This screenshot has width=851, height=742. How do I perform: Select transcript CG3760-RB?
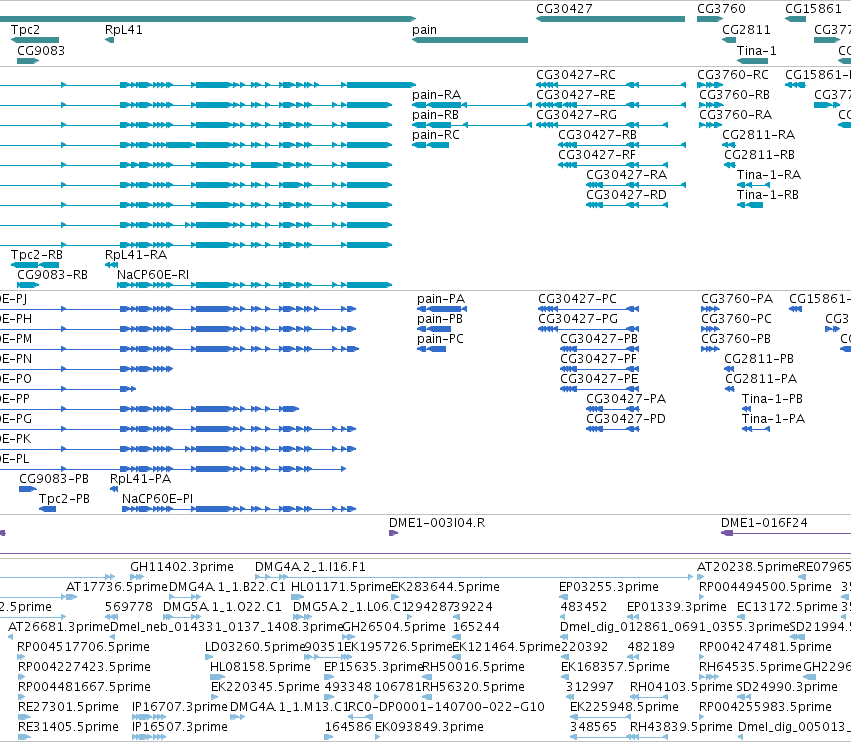[734, 95]
